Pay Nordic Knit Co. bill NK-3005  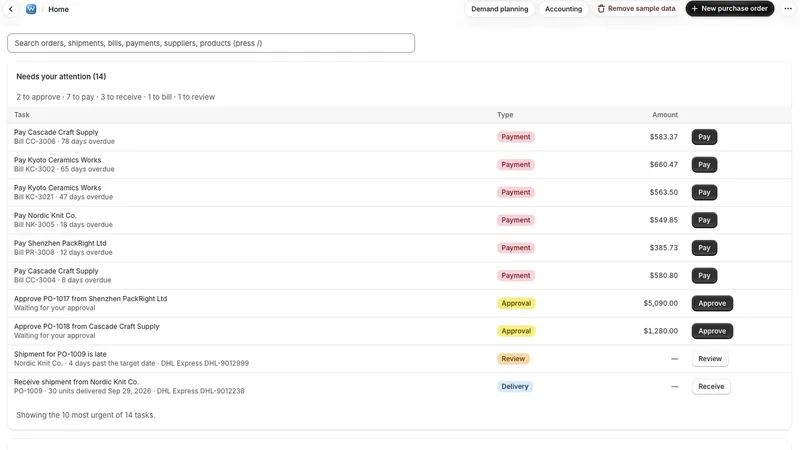point(704,220)
